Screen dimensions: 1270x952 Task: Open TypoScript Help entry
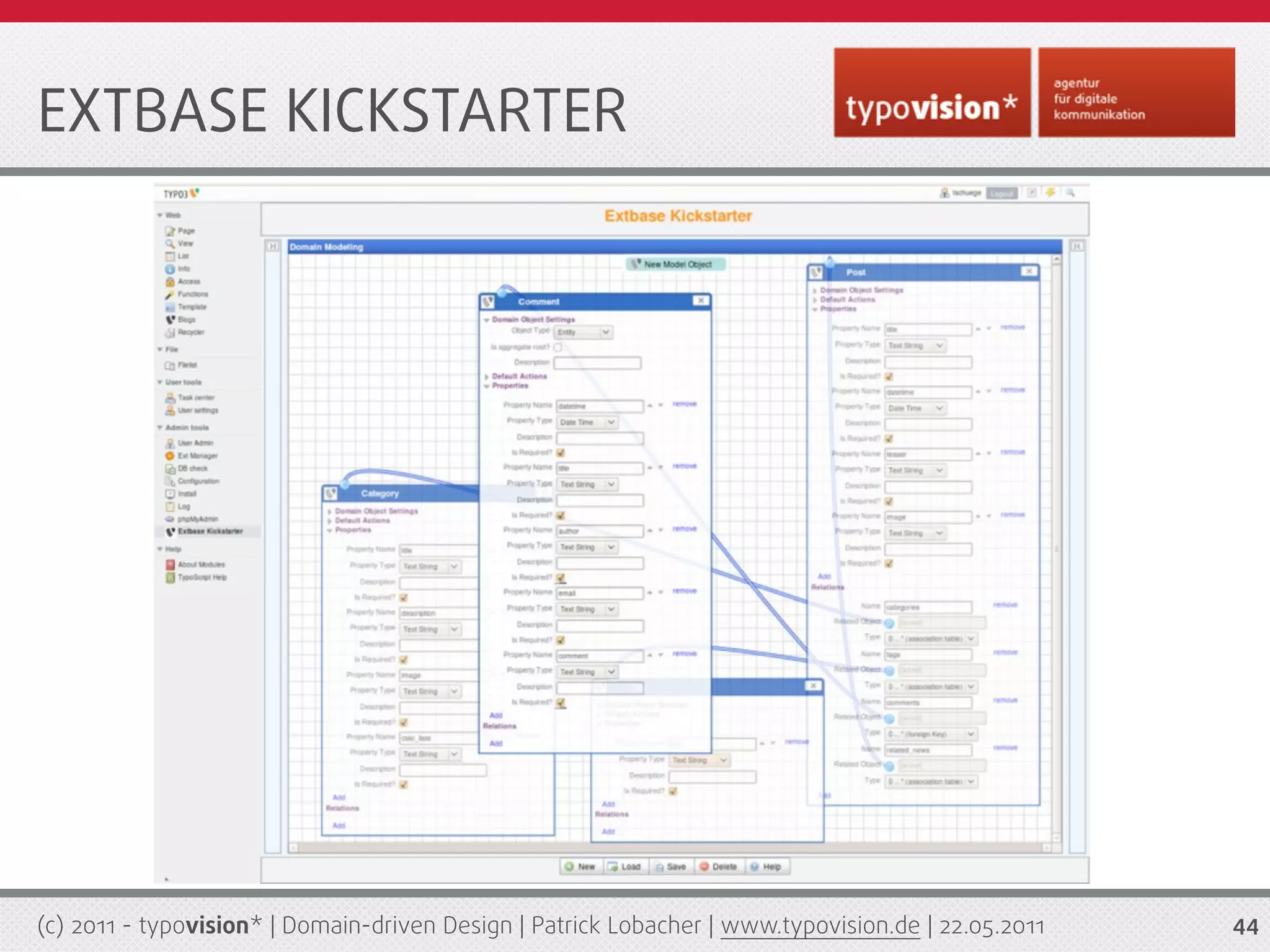(197, 578)
